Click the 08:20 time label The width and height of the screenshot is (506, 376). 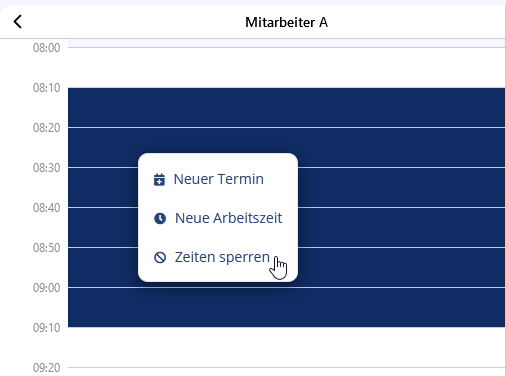pos(47,128)
